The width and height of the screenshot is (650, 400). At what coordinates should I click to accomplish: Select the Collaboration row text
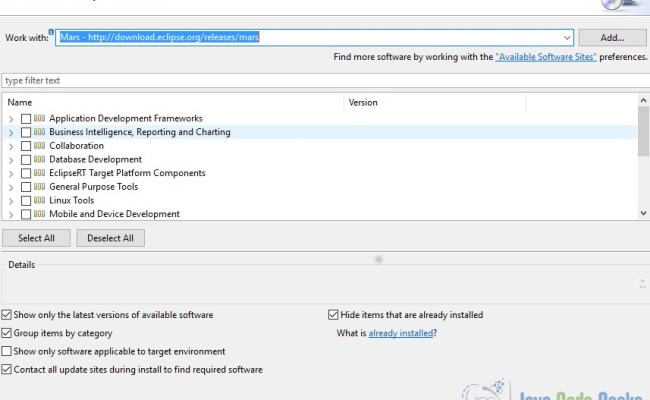(77, 146)
